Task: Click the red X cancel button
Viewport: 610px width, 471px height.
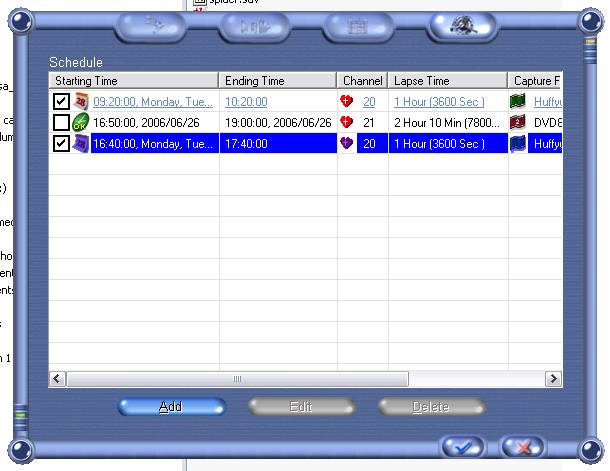Action: (x=521, y=447)
